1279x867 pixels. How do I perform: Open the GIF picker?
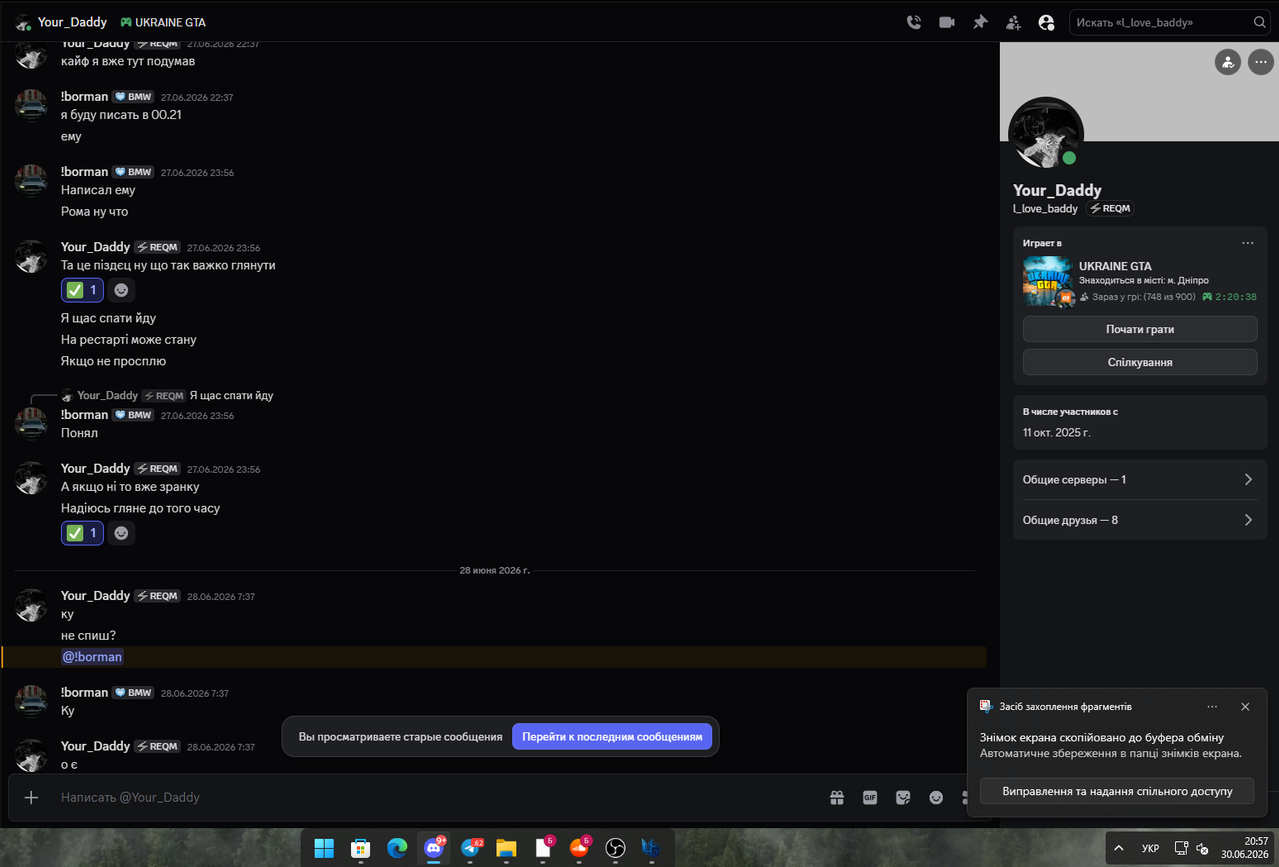click(870, 797)
